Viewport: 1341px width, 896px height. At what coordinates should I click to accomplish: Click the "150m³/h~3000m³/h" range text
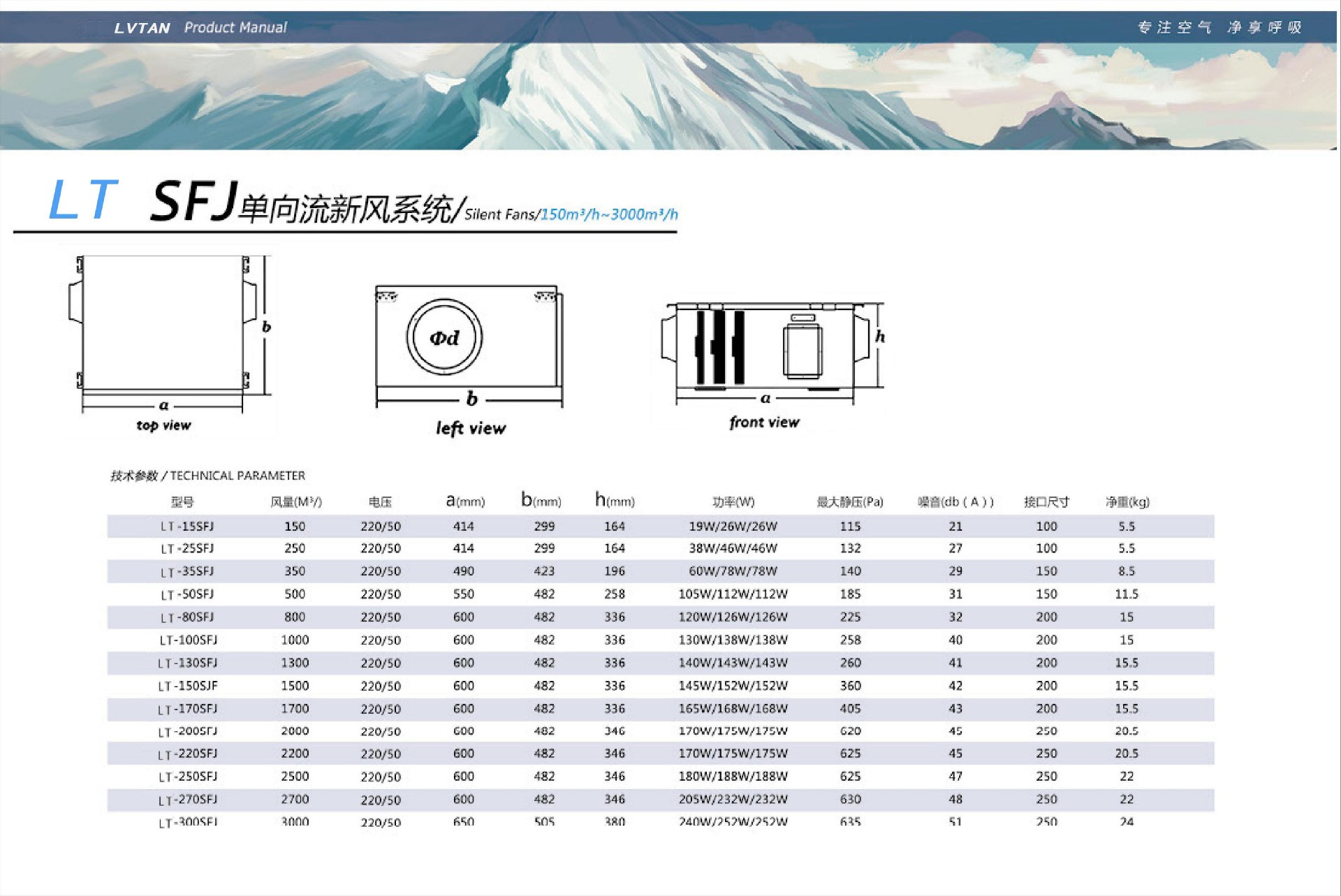click(610, 214)
